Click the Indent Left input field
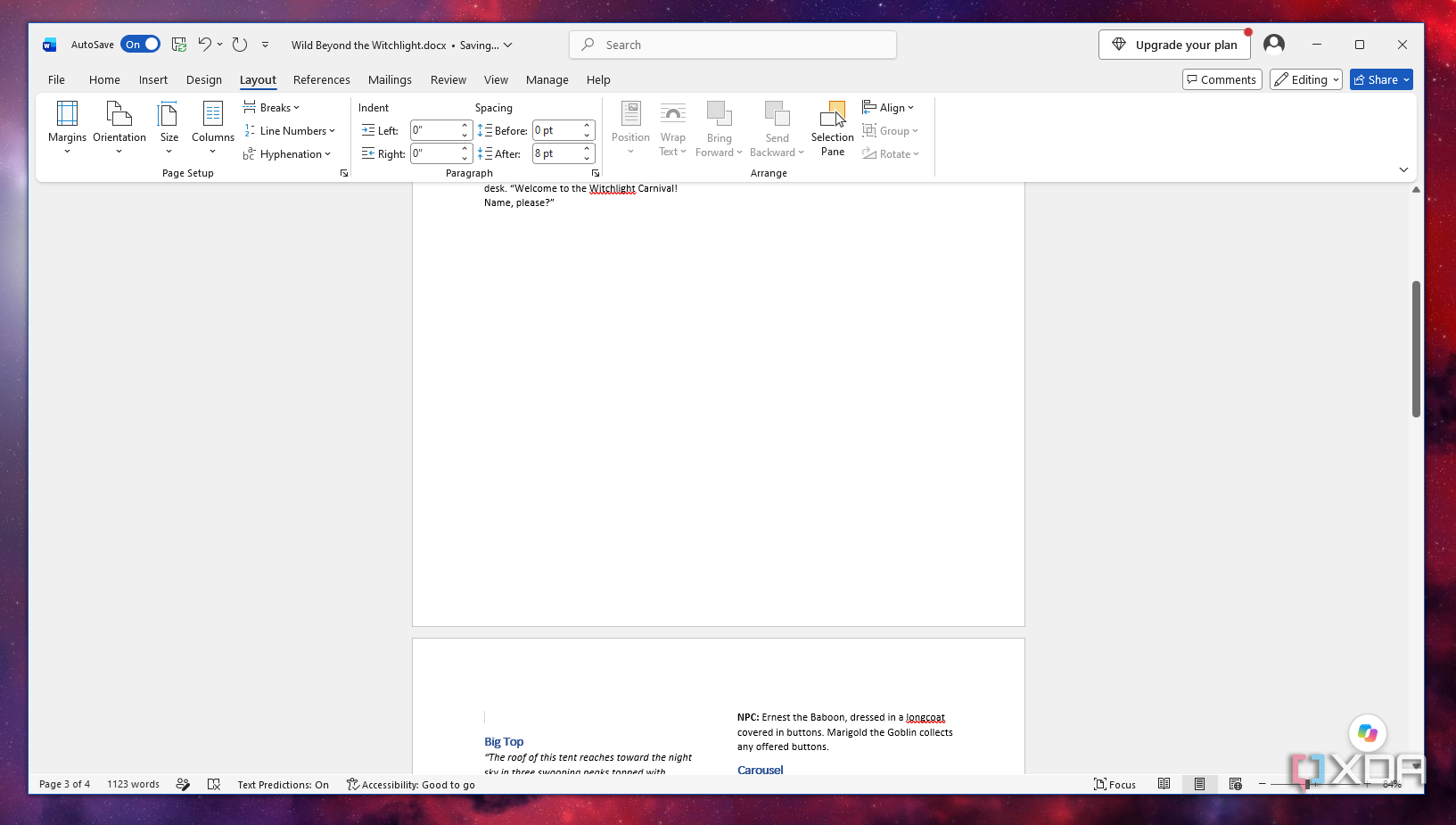The width and height of the screenshot is (1456, 825). (435, 130)
